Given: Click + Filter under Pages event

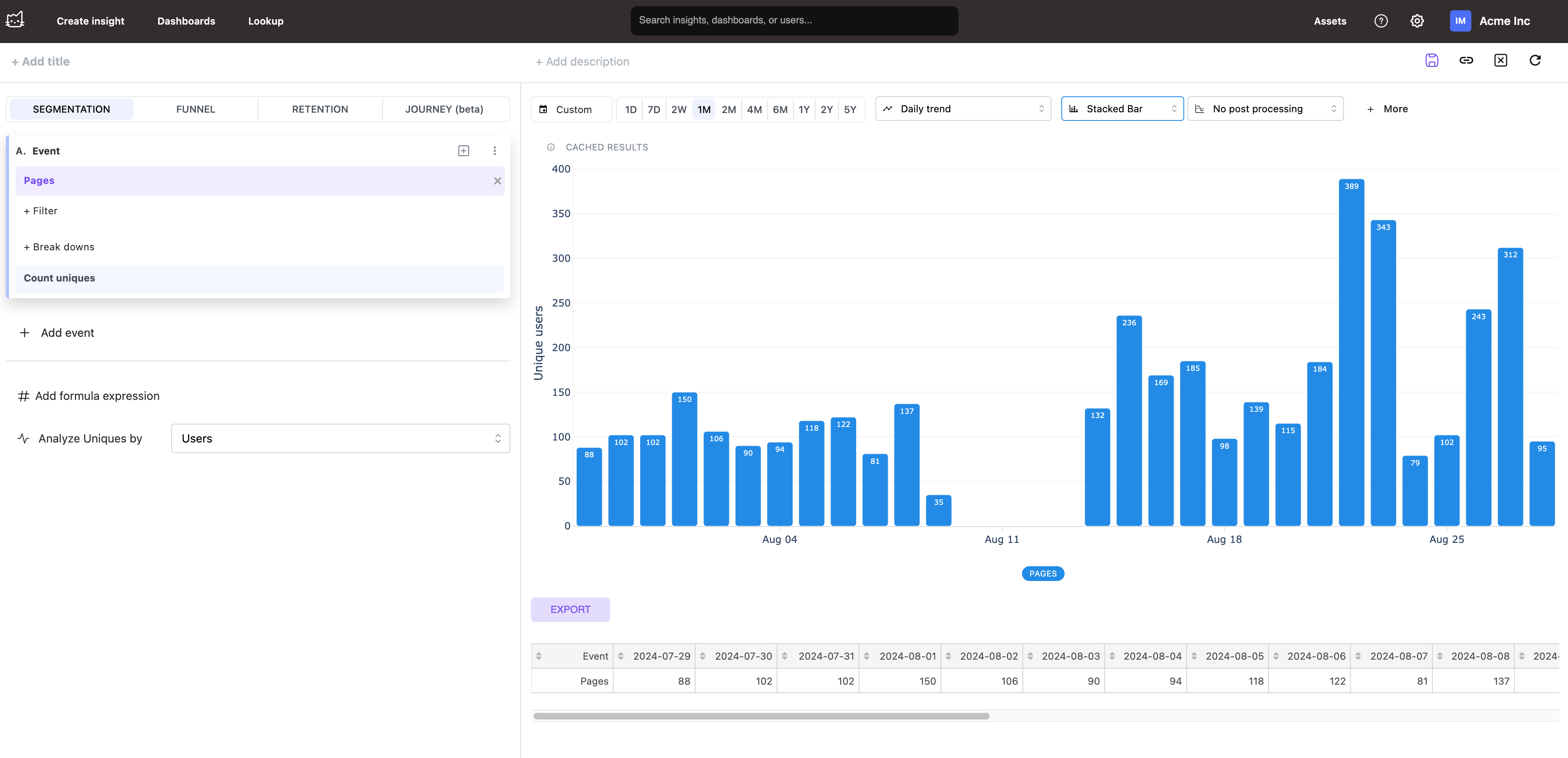Looking at the screenshot, I should pos(40,211).
